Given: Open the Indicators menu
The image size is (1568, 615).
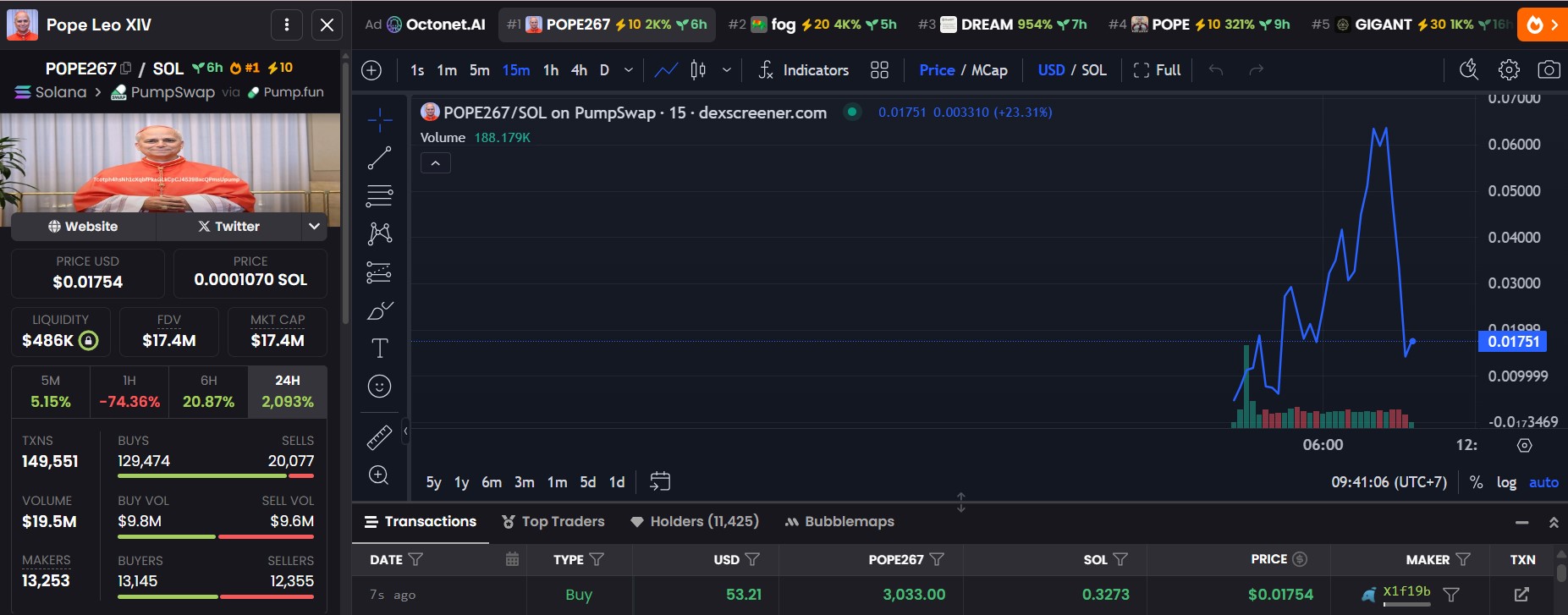Looking at the screenshot, I should [803, 70].
